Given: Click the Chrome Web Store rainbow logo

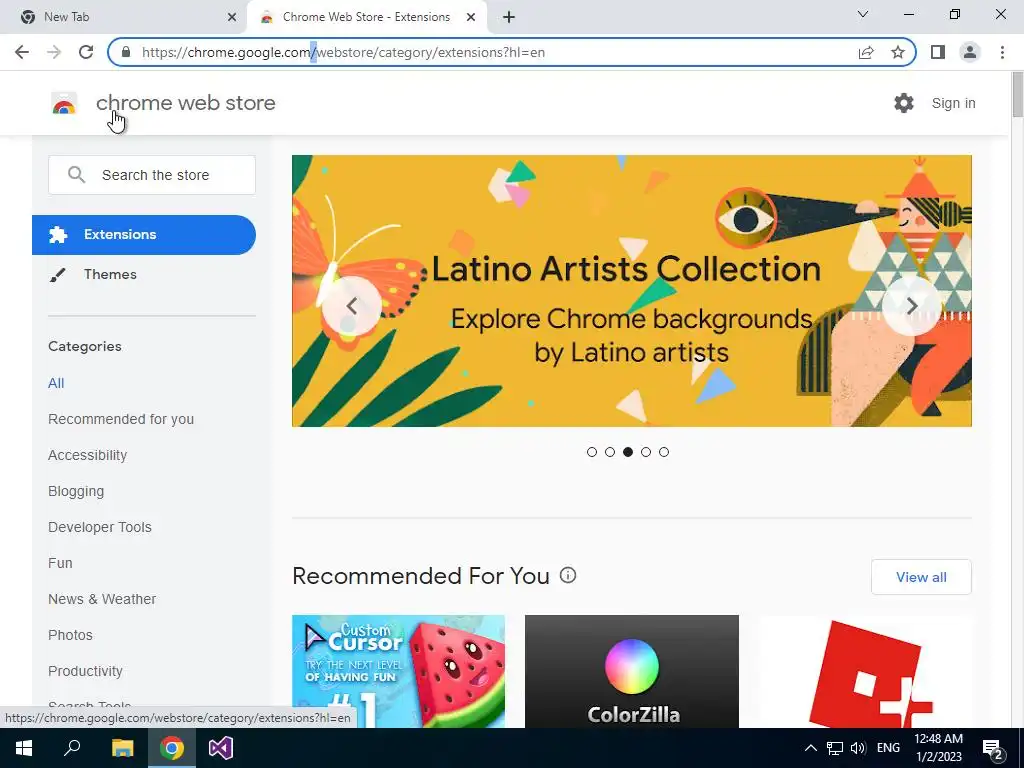Looking at the screenshot, I should coord(64,103).
